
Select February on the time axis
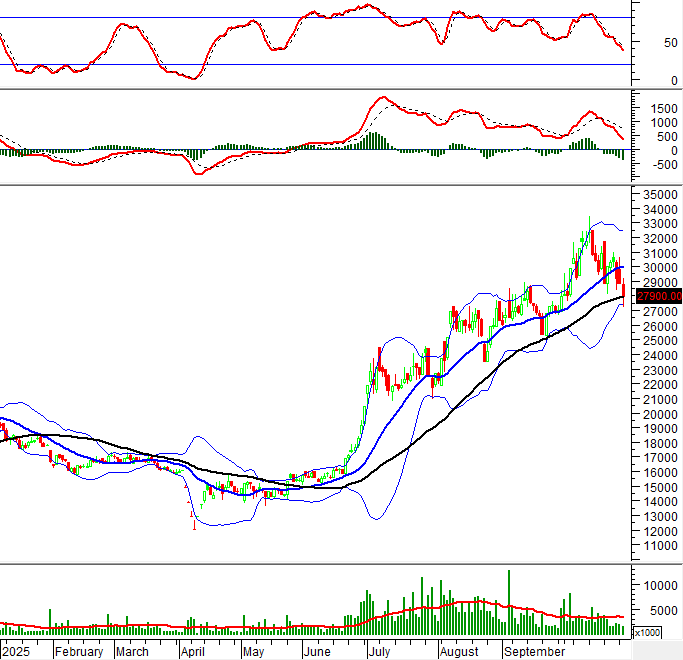tap(79, 651)
